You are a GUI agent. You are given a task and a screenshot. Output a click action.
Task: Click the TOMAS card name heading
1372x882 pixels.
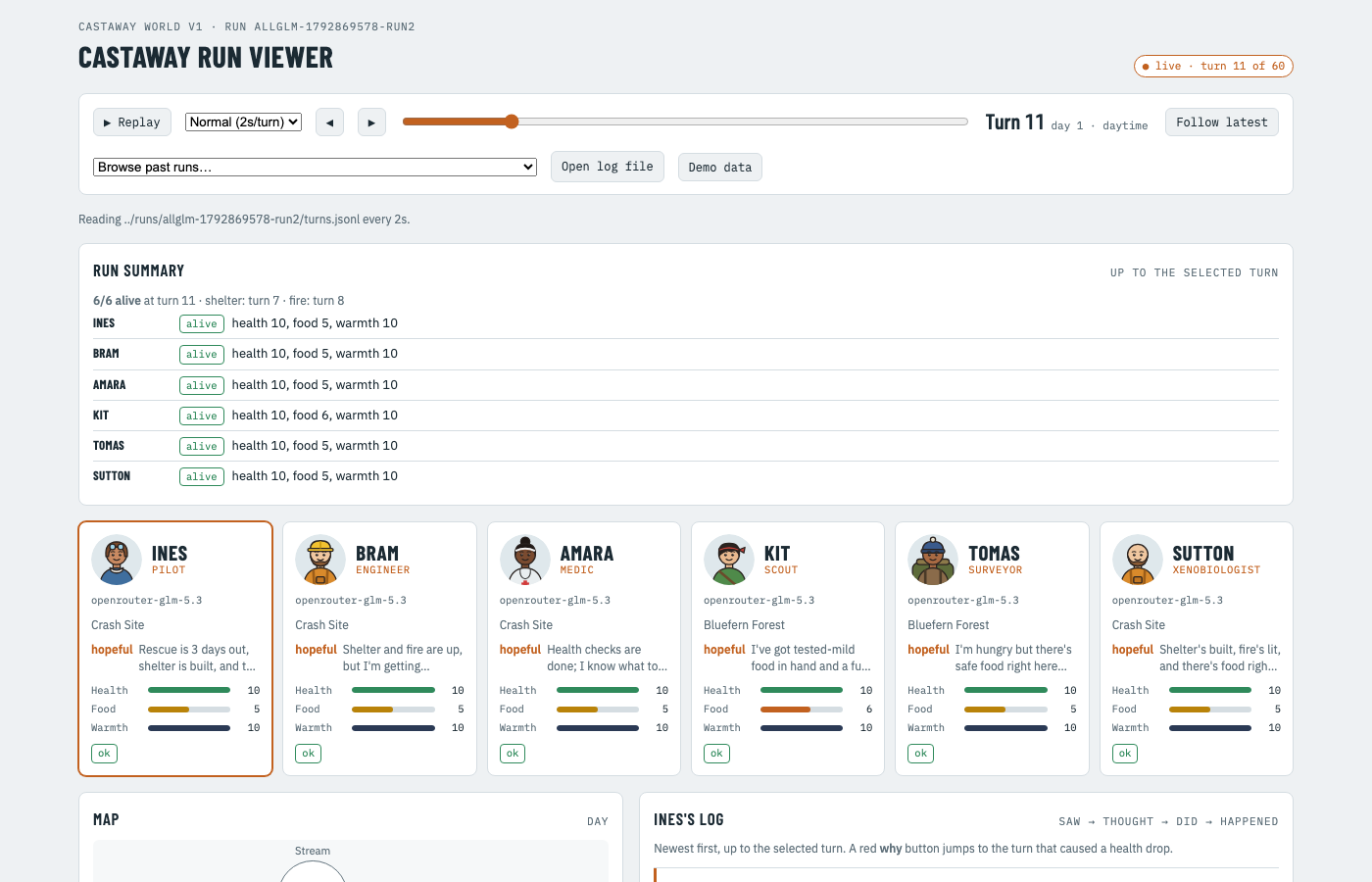(994, 554)
